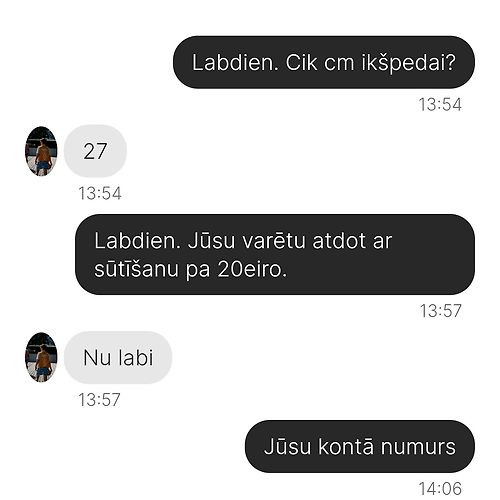Viewport: 500px width, 500px height.
Task: Click the "27" reply bubble
Action: pyautogui.click(x=95, y=151)
